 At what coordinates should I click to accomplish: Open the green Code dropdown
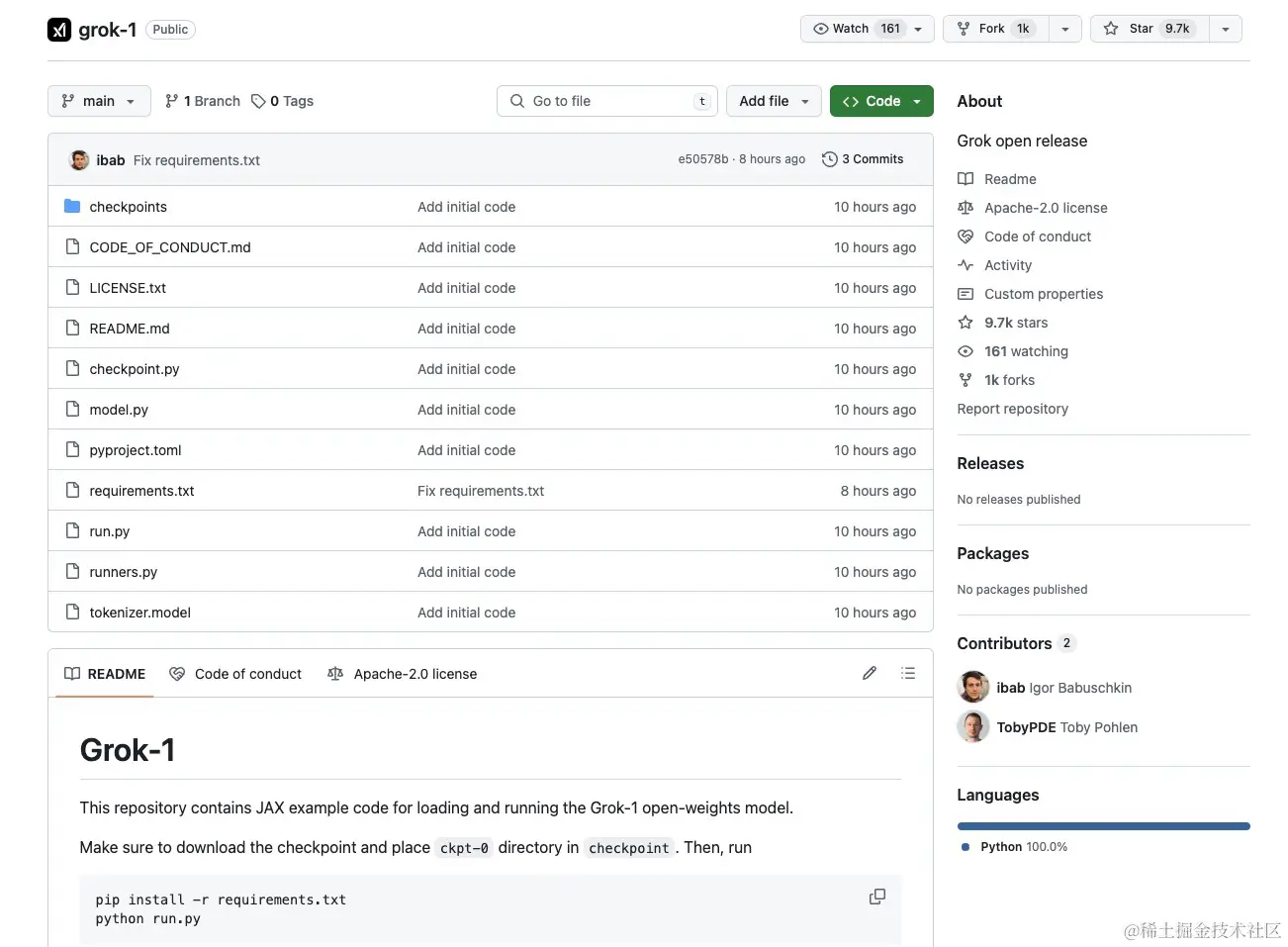(x=881, y=101)
